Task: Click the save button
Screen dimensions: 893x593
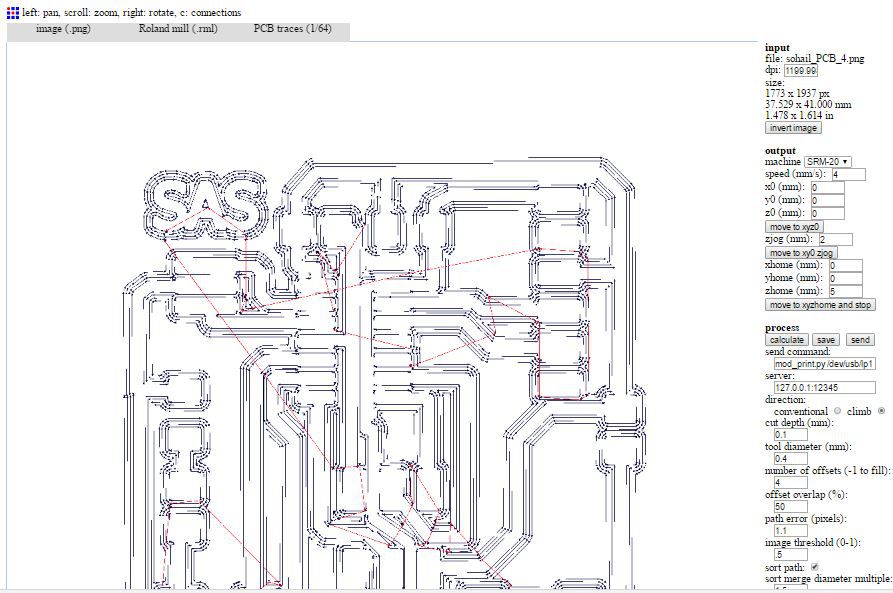Action: (x=826, y=340)
